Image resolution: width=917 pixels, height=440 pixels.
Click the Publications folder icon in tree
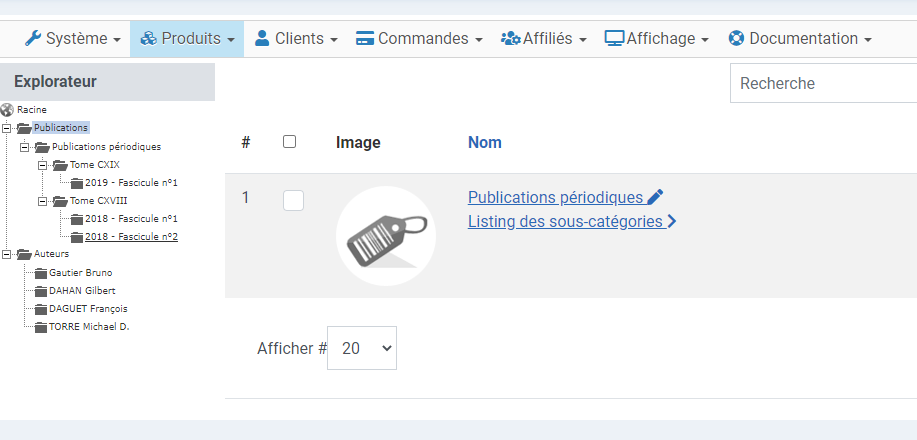click(24, 128)
